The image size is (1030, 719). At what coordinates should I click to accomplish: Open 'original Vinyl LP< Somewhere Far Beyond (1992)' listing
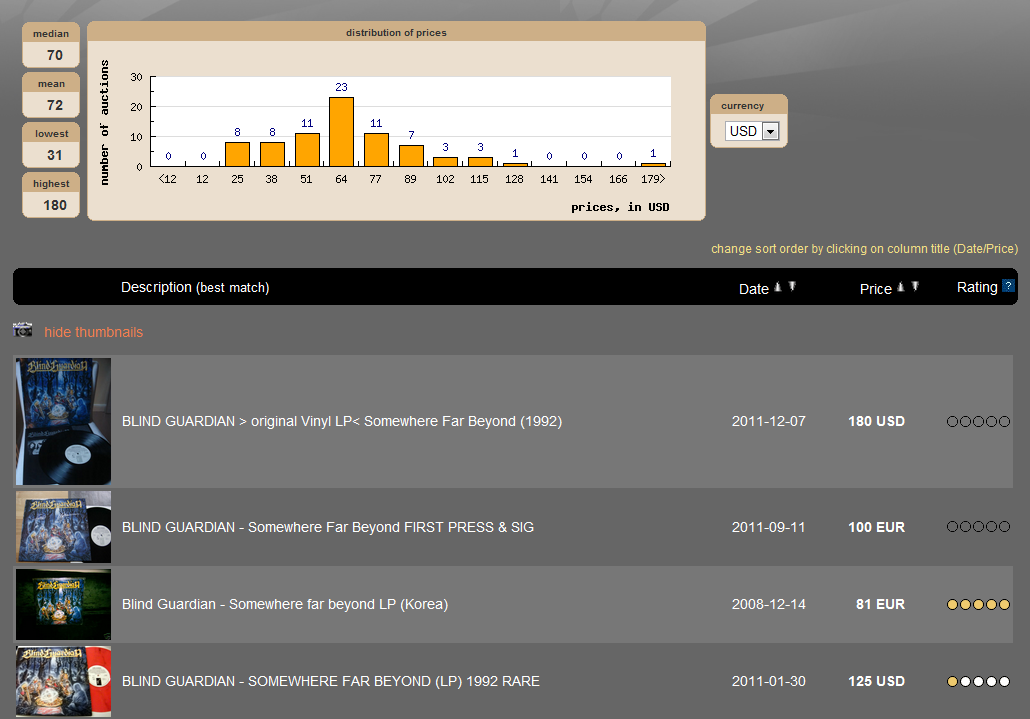point(342,422)
